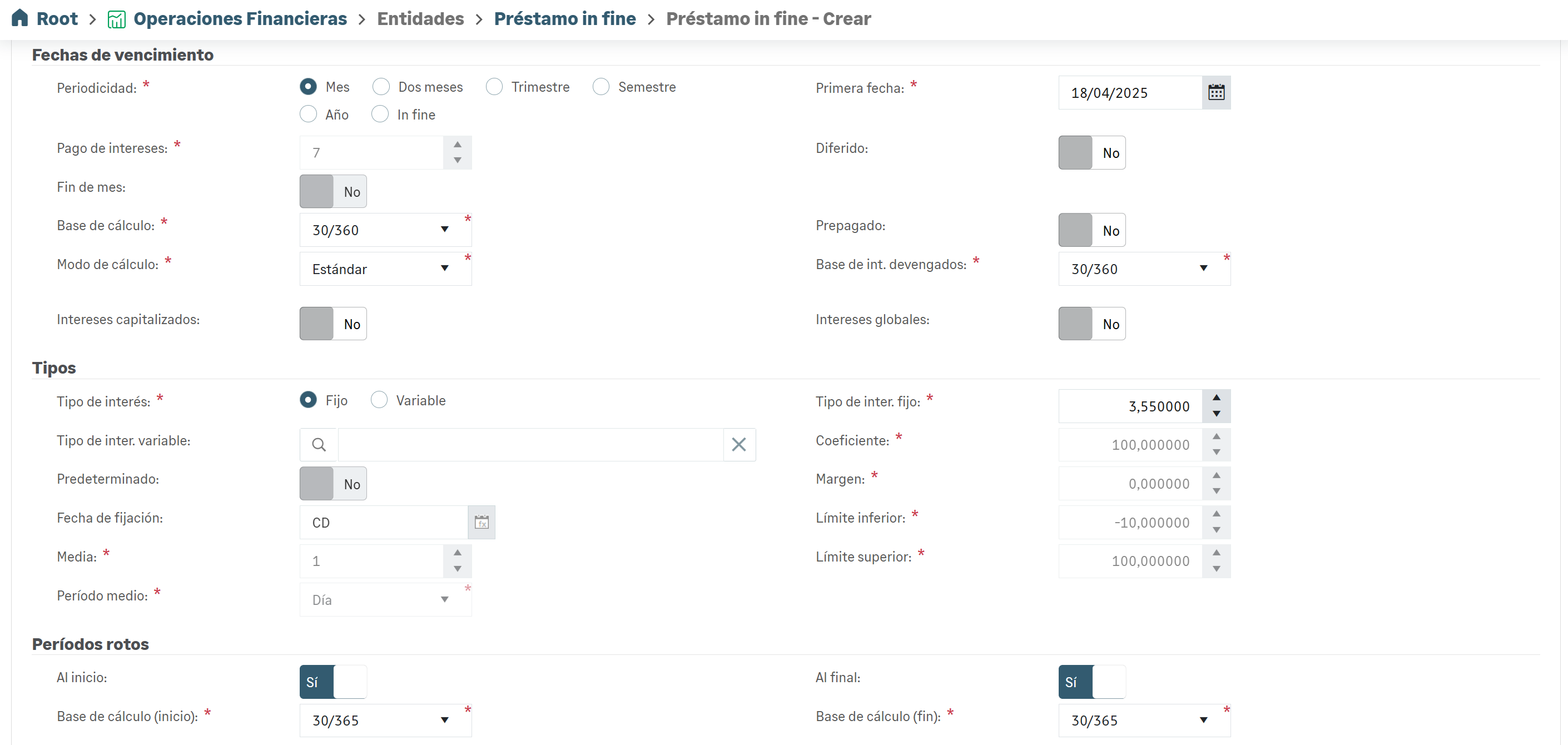
Task: Click the Primera fecha date field
Action: tap(1129, 92)
